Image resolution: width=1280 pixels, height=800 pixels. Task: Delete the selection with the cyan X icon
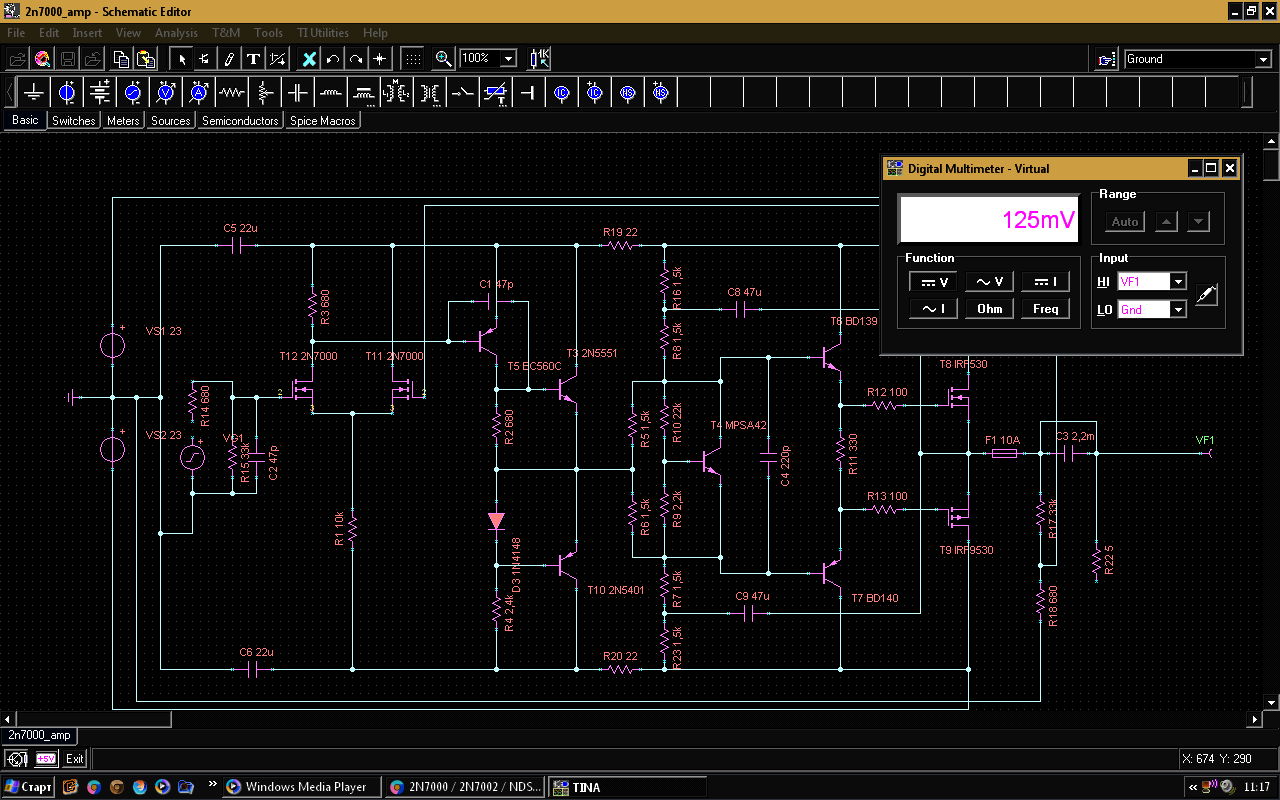309,59
